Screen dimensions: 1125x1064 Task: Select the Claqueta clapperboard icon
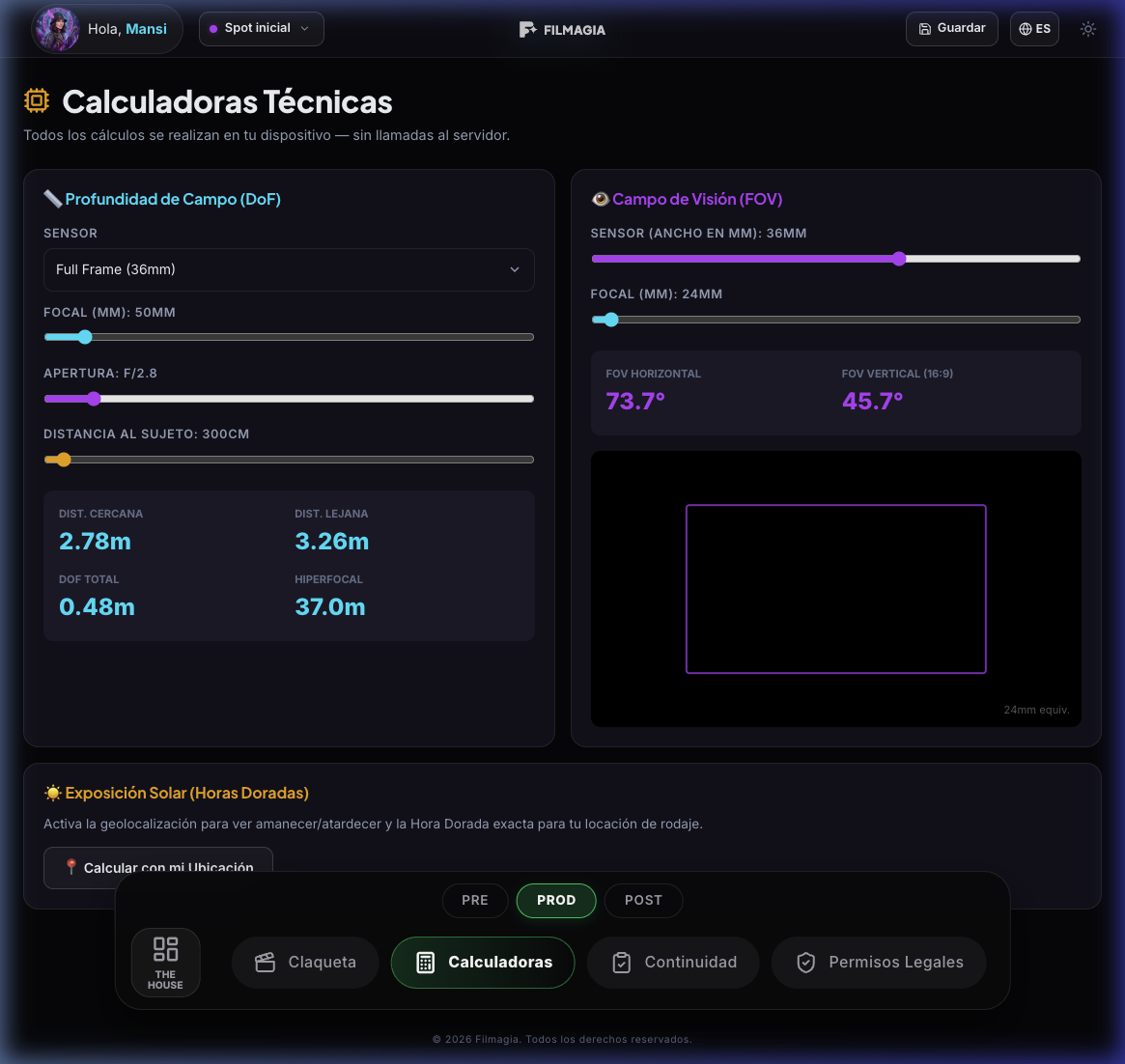265,962
